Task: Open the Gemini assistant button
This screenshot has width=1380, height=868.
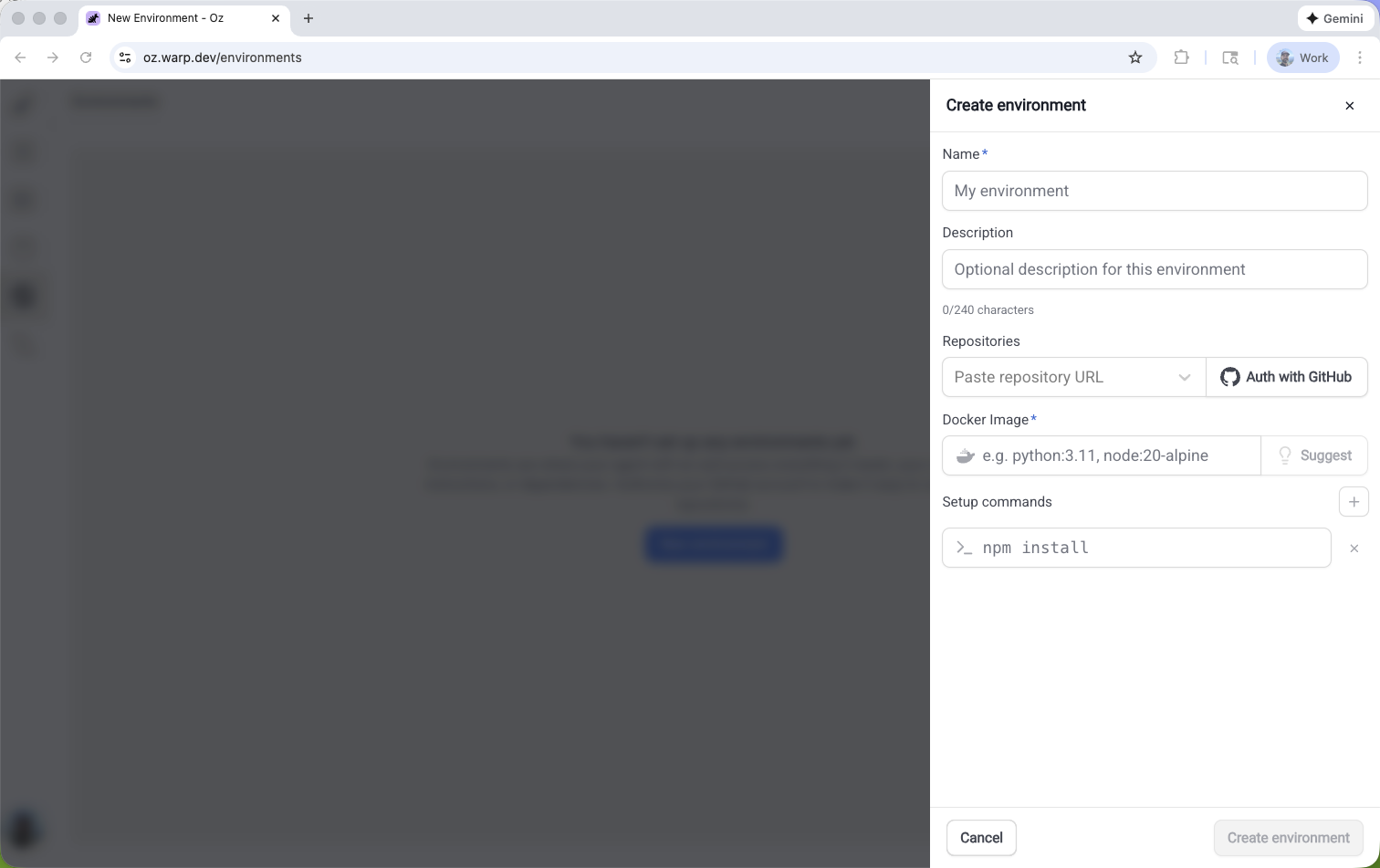Action: point(1334,18)
